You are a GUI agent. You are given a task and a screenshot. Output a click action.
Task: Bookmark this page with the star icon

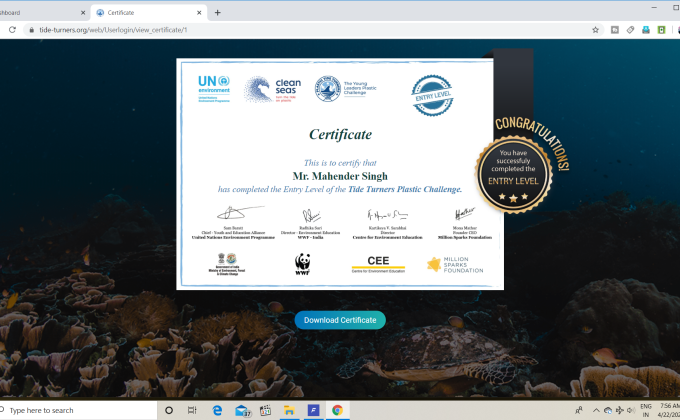click(595, 30)
